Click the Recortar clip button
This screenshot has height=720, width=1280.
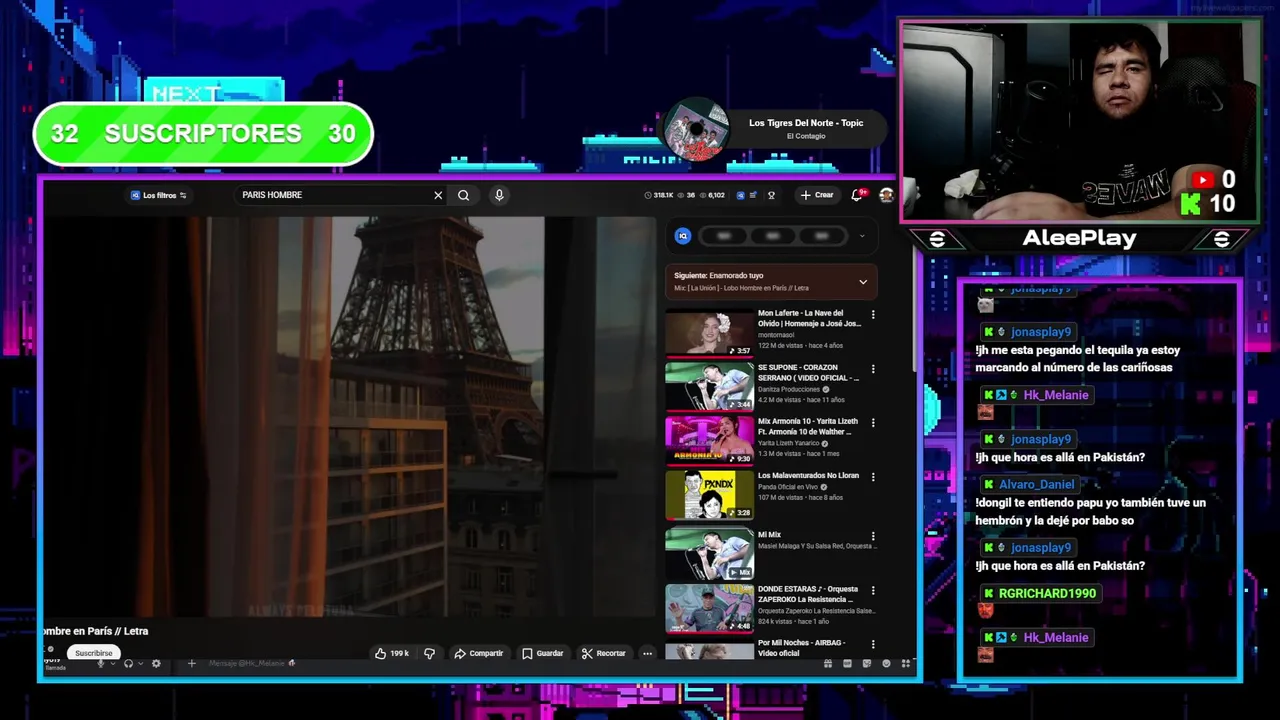[604, 653]
